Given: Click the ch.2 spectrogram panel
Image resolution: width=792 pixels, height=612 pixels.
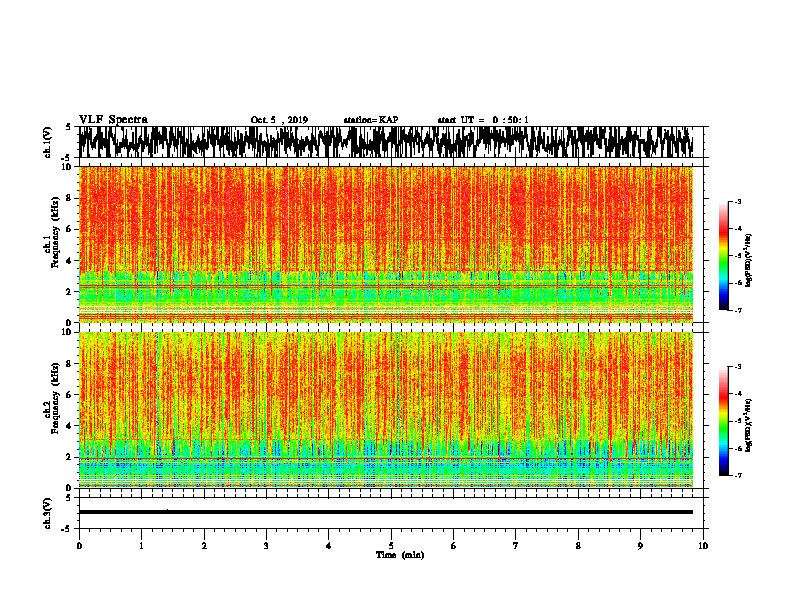Looking at the screenshot, I should pos(386,410).
